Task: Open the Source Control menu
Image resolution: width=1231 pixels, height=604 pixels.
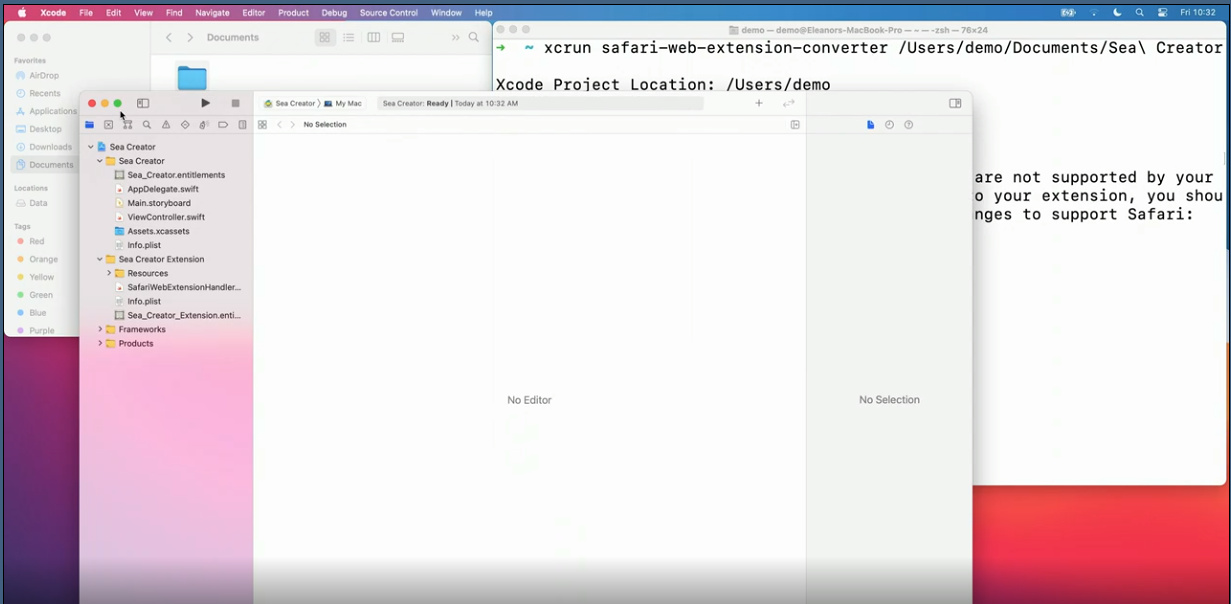Action: tap(389, 13)
